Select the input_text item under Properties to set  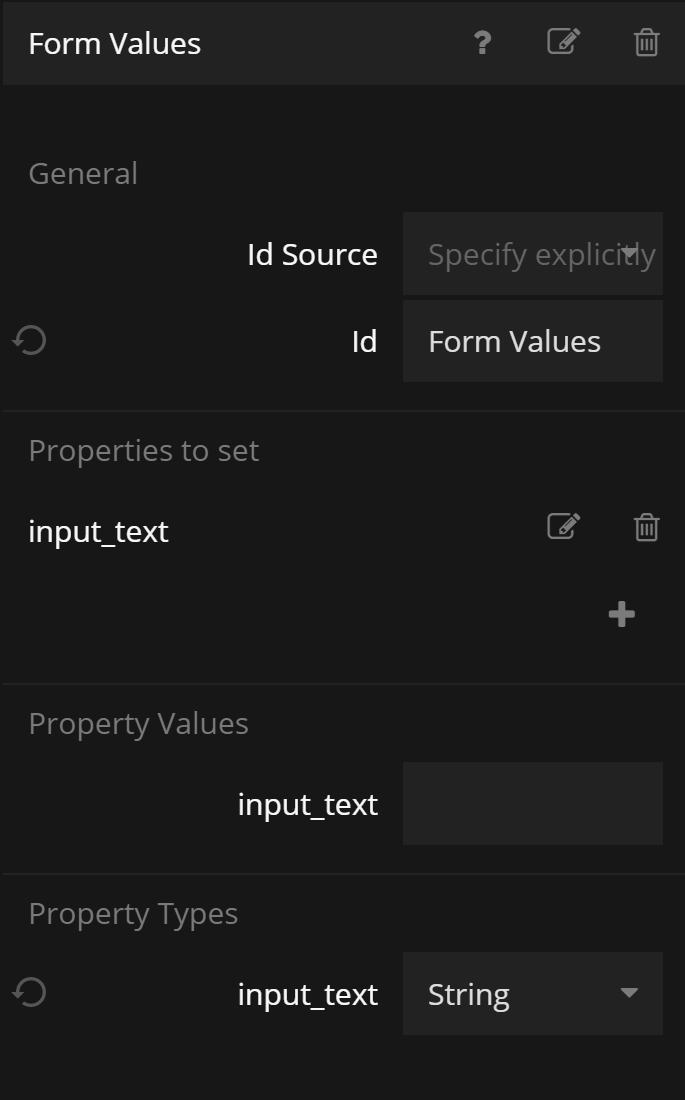[x=99, y=531]
